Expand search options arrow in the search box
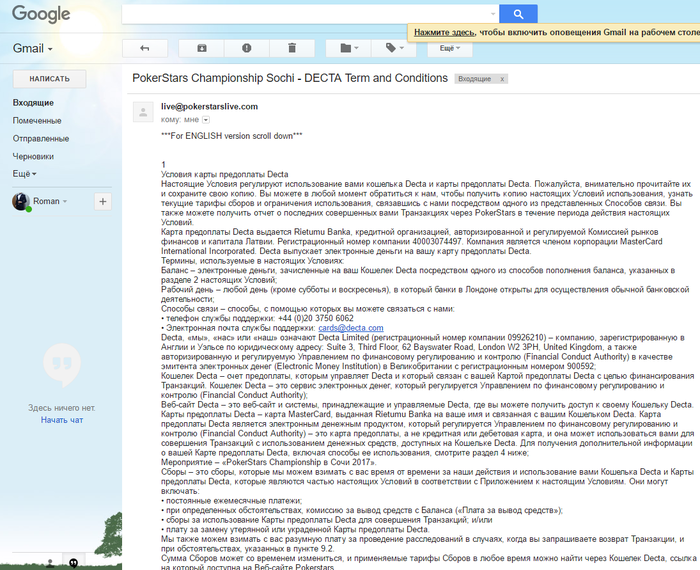Viewport: 700px width, 570px height. (x=493, y=14)
